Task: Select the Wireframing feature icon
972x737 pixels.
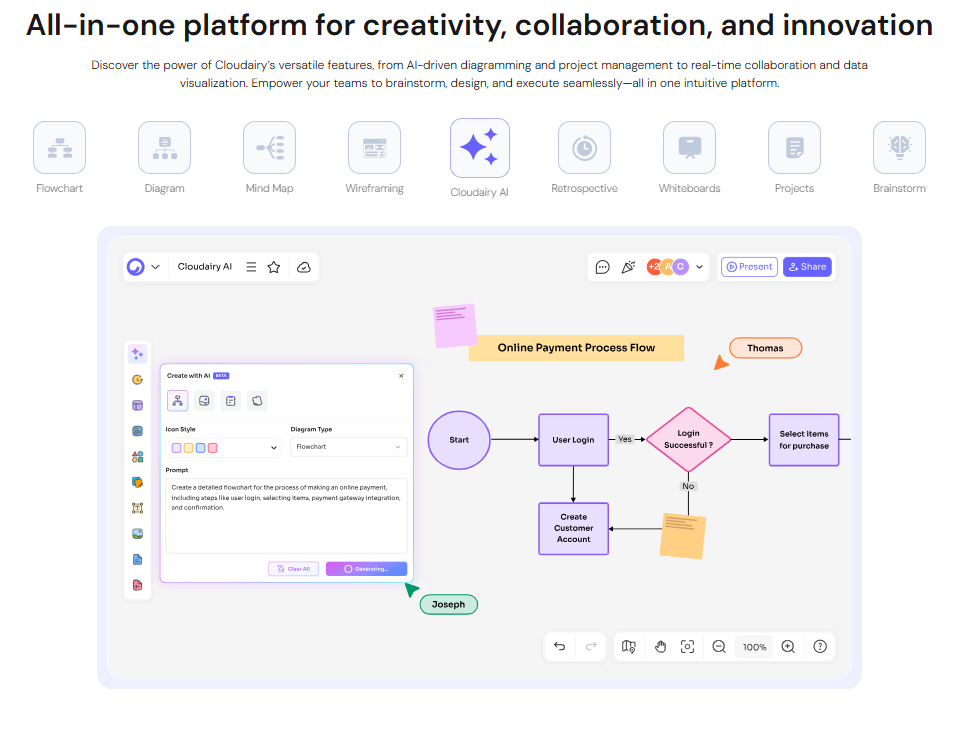Action: [374, 148]
